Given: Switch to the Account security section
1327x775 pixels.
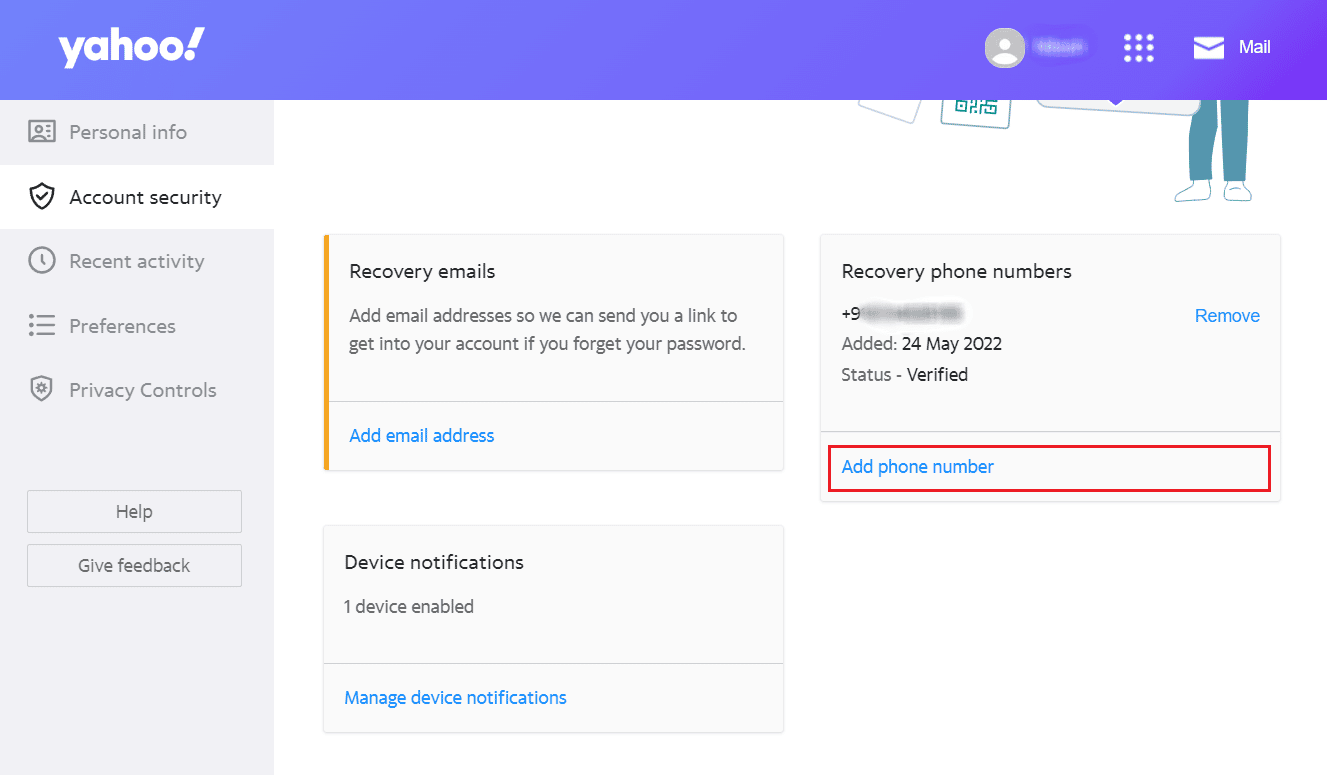Looking at the screenshot, I should click(x=146, y=196).
